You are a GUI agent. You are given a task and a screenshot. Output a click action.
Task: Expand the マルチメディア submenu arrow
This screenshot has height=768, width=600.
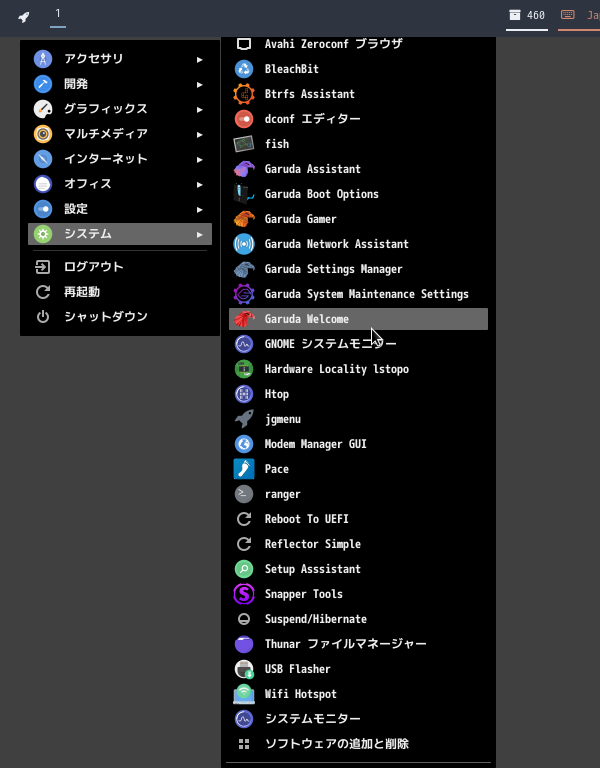[200, 135]
